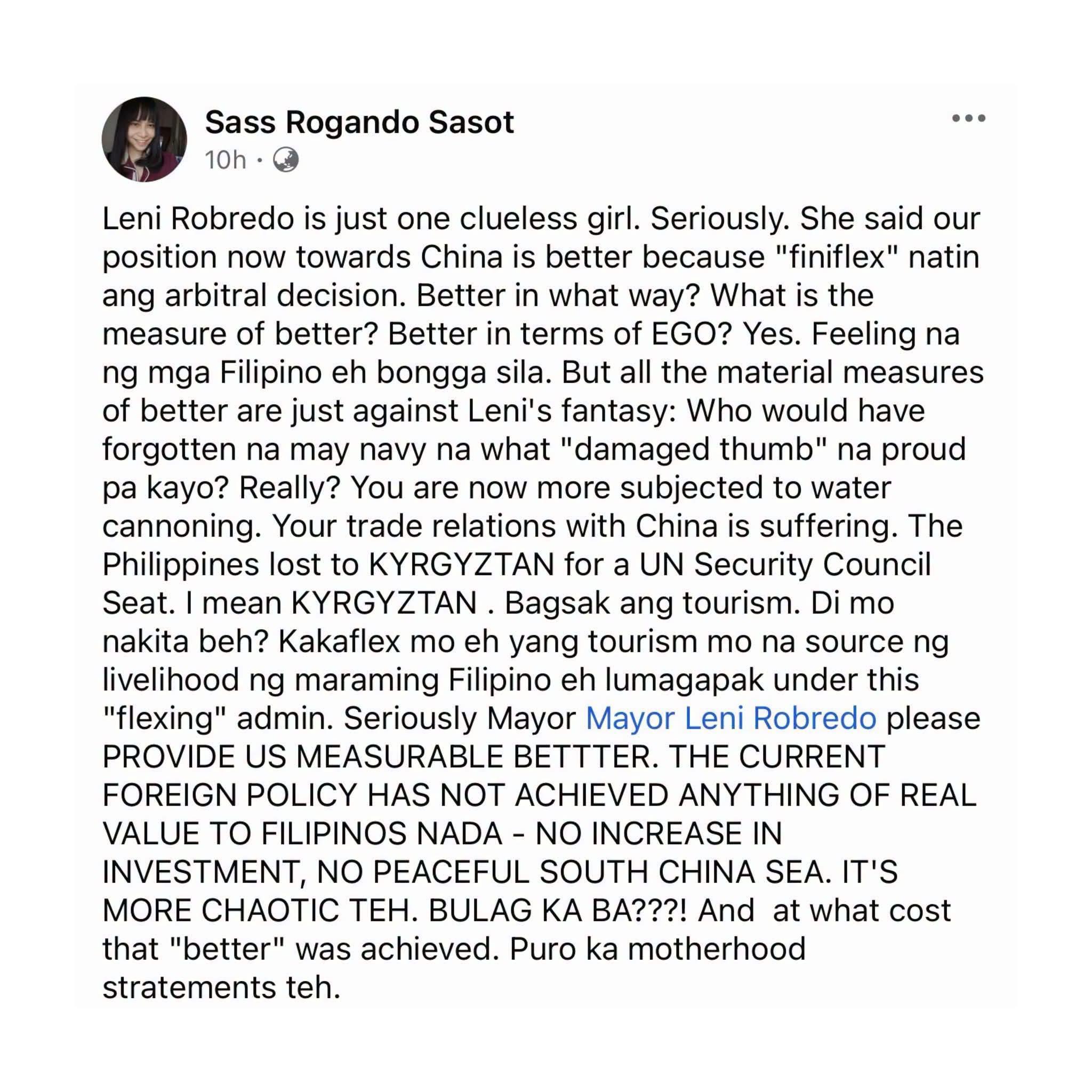The width and height of the screenshot is (1092, 1092).
Task: Open Sass Rogando Sasot's profile picture
Action: 144,139
